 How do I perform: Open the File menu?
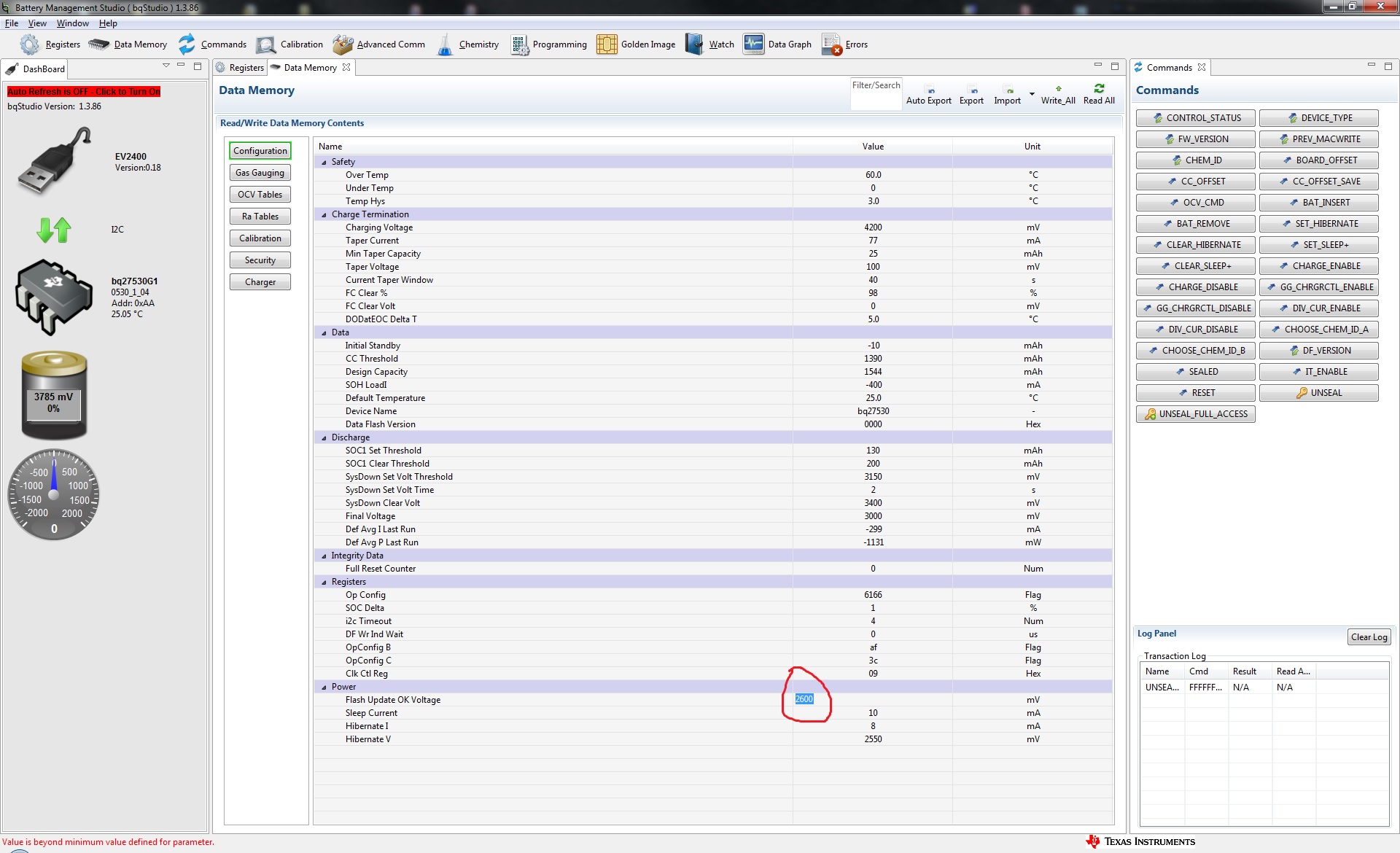[x=12, y=23]
